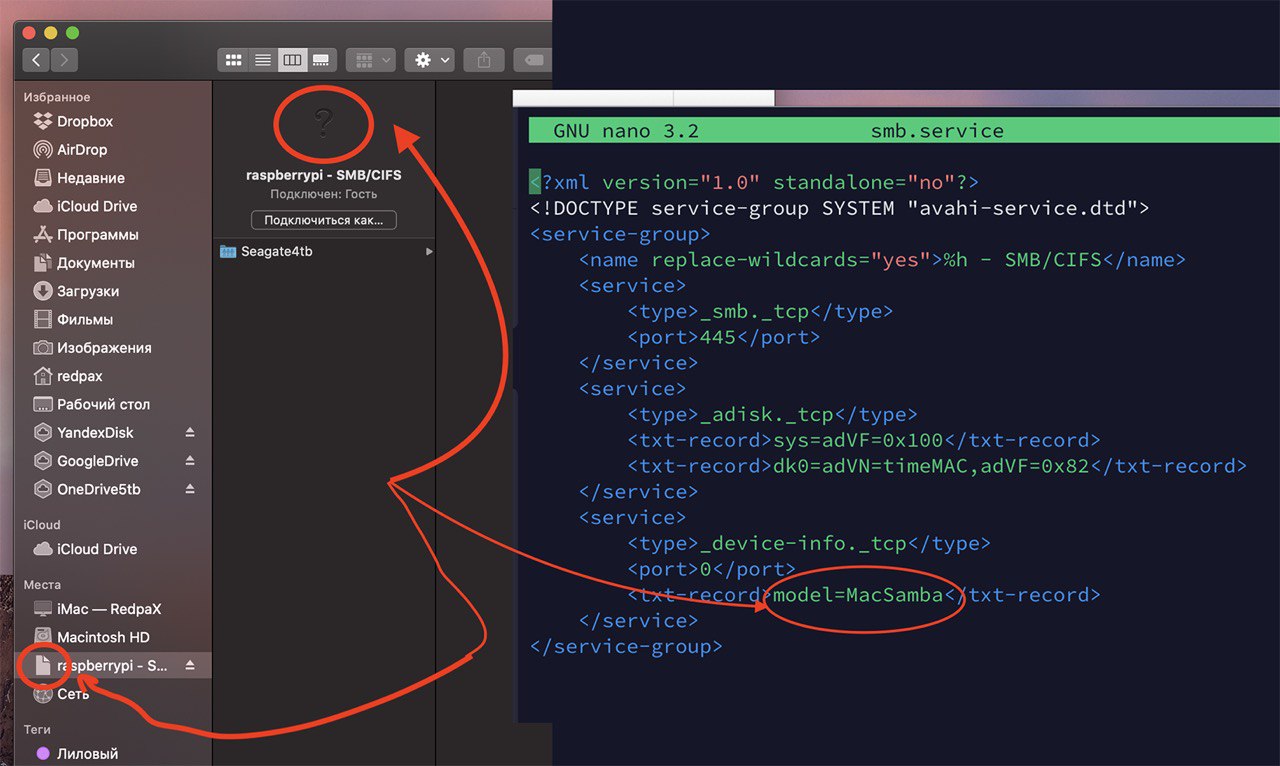Click the smb.service filename in nano header

click(x=937, y=131)
